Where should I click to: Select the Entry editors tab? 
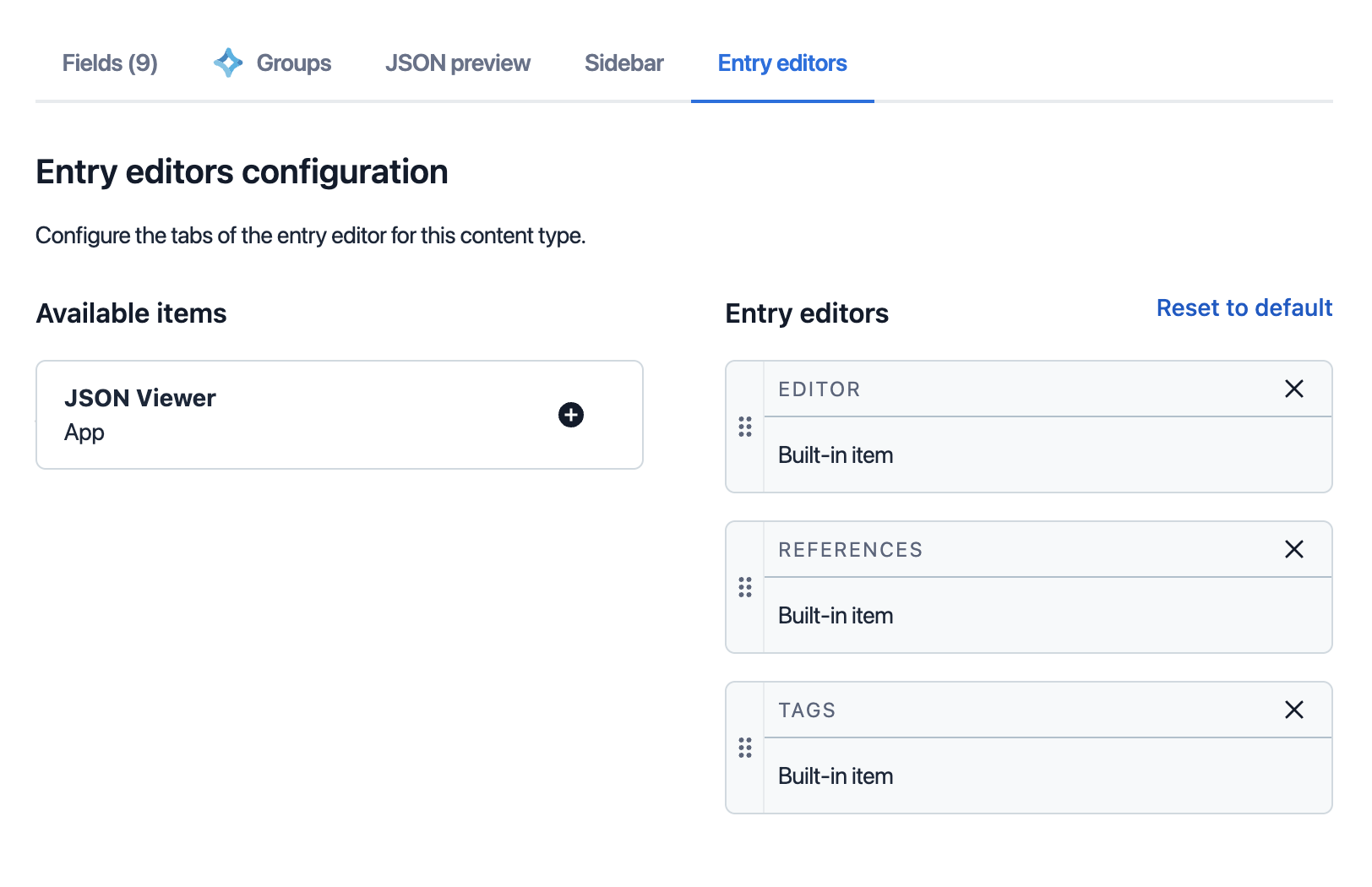tap(782, 63)
